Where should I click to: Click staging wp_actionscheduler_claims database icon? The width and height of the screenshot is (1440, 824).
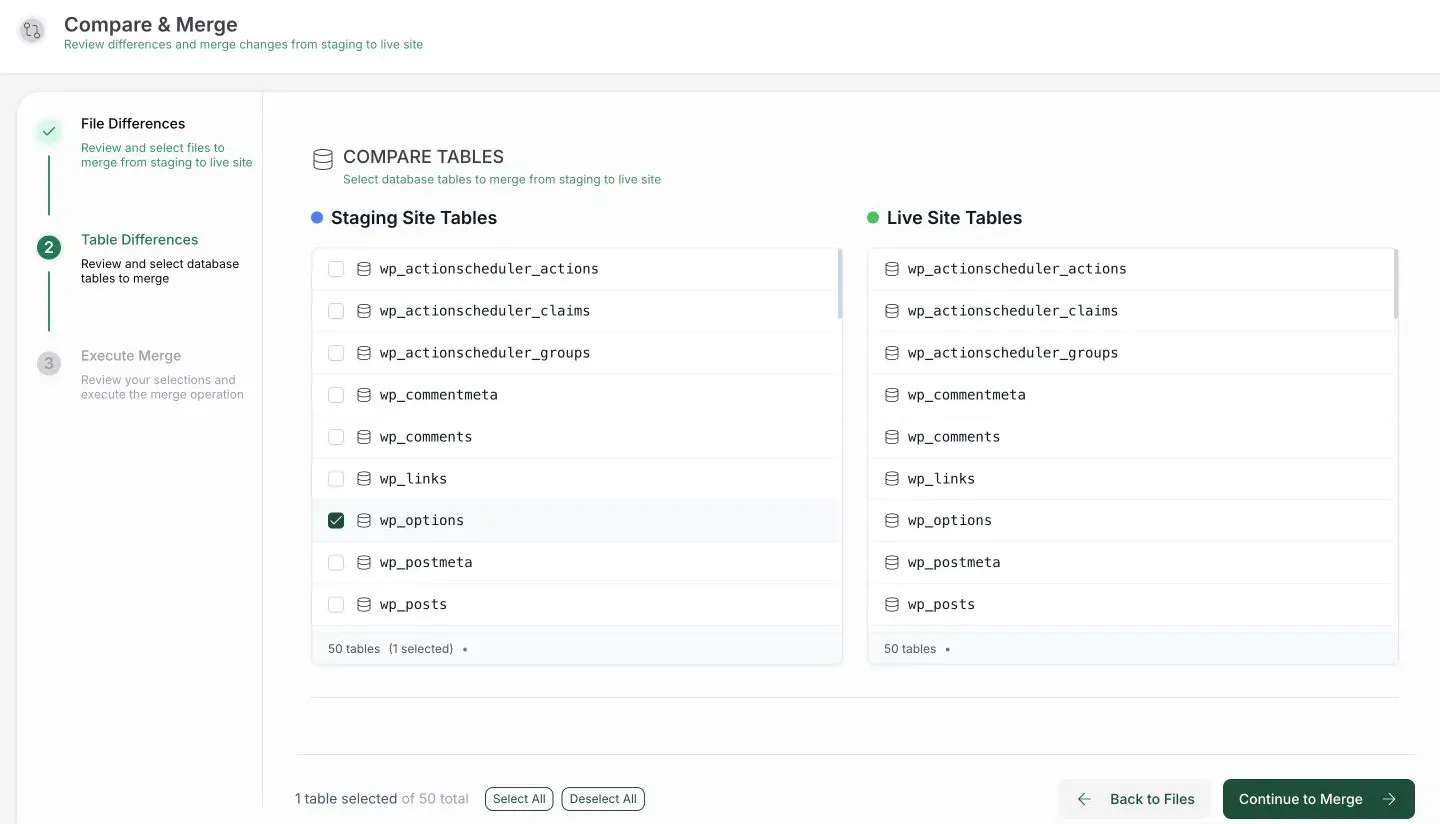coord(364,311)
